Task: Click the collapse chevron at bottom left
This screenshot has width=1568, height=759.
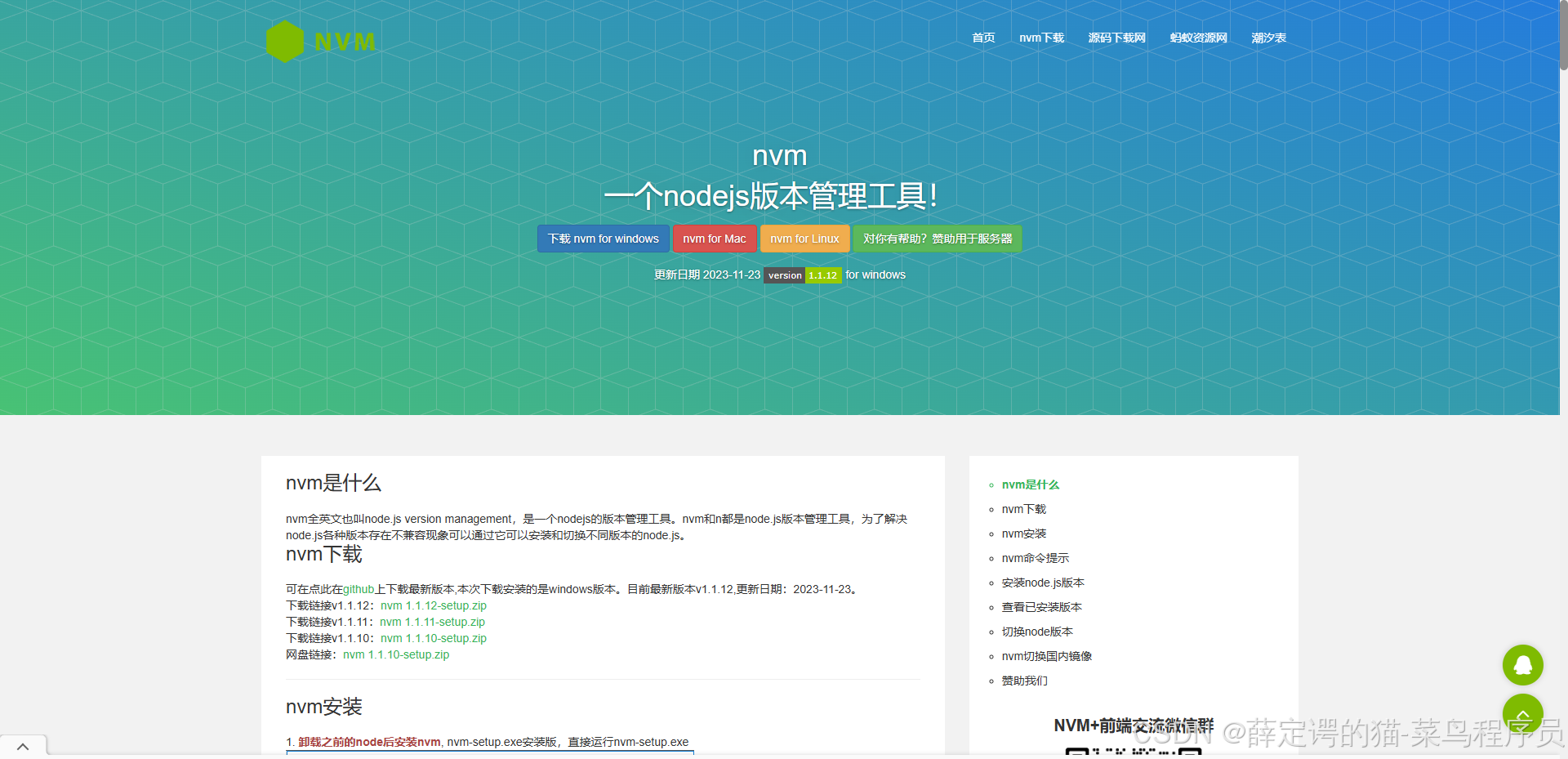Action: tap(23, 746)
